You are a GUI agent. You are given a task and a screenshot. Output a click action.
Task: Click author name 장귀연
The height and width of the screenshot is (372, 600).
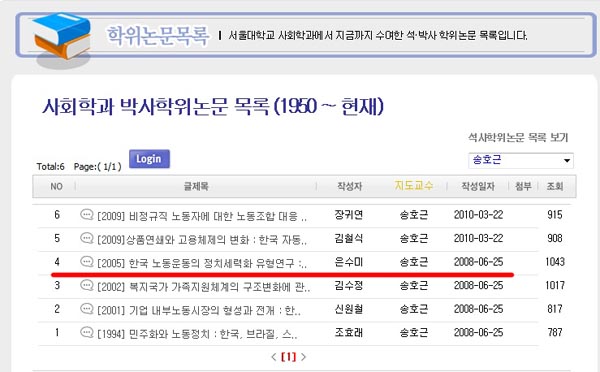click(349, 215)
